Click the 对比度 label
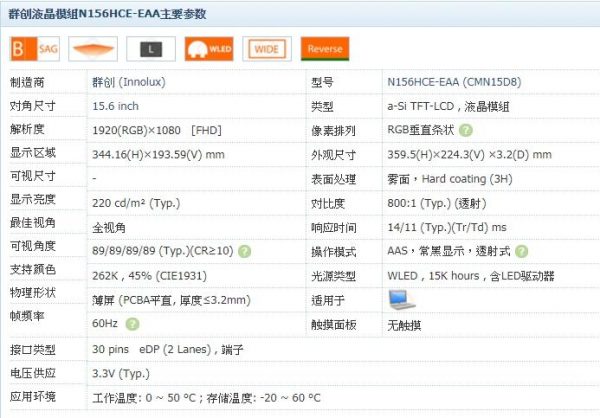 [328, 204]
